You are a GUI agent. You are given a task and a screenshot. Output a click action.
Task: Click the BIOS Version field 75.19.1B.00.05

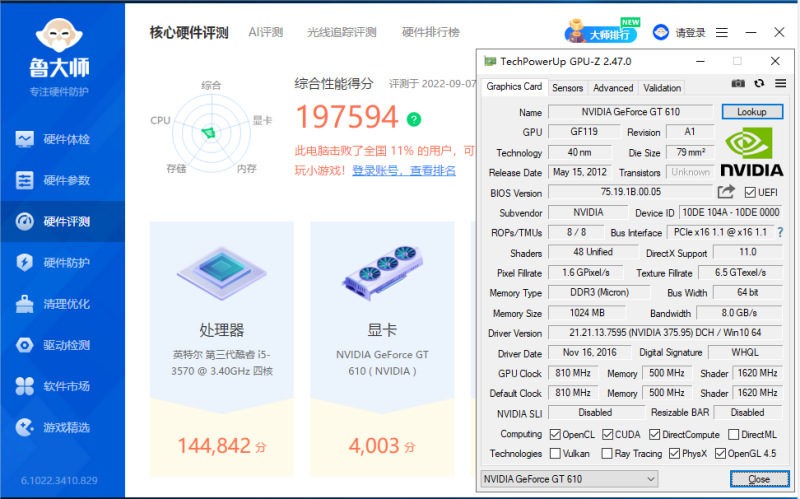tap(631, 192)
